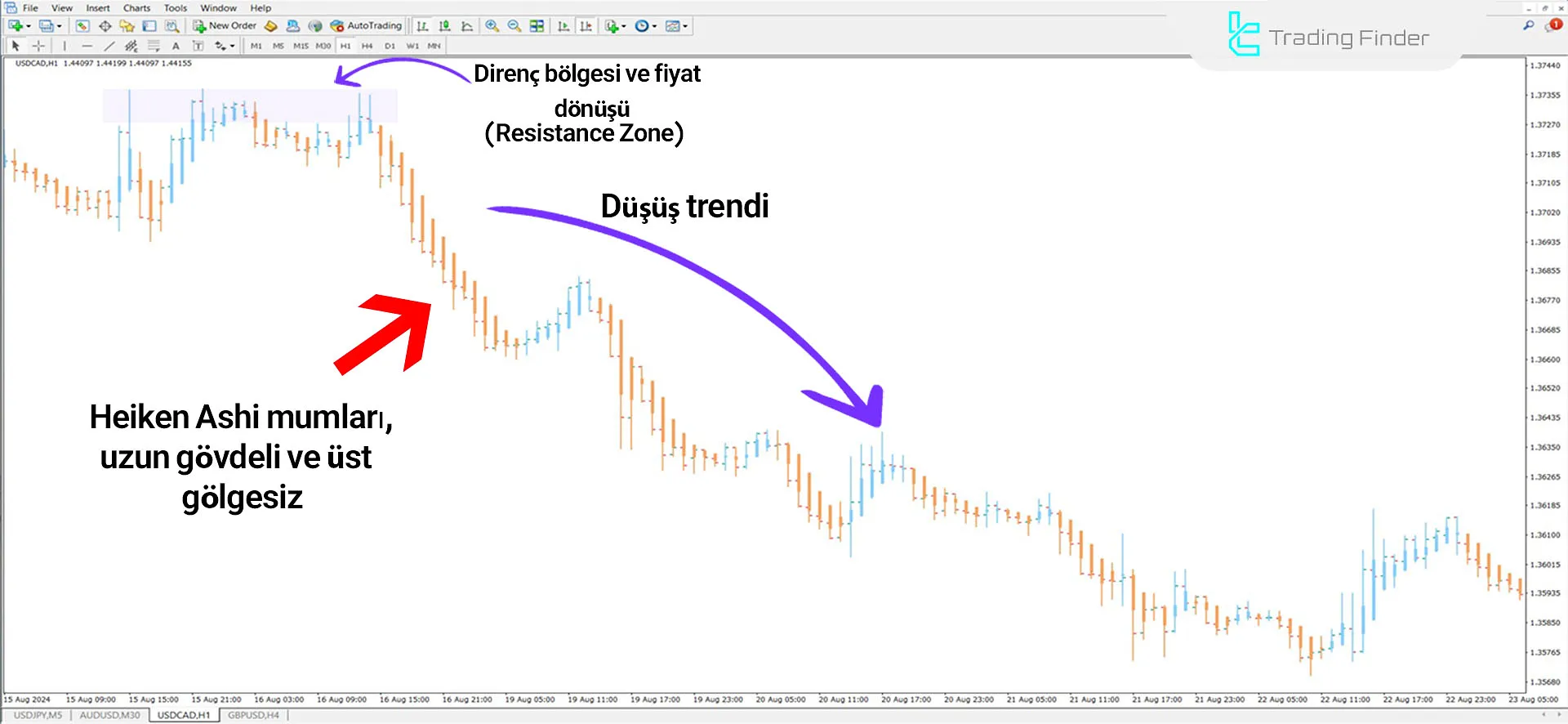Select the Crosshair tool

pyautogui.click(x=38, y=46)
